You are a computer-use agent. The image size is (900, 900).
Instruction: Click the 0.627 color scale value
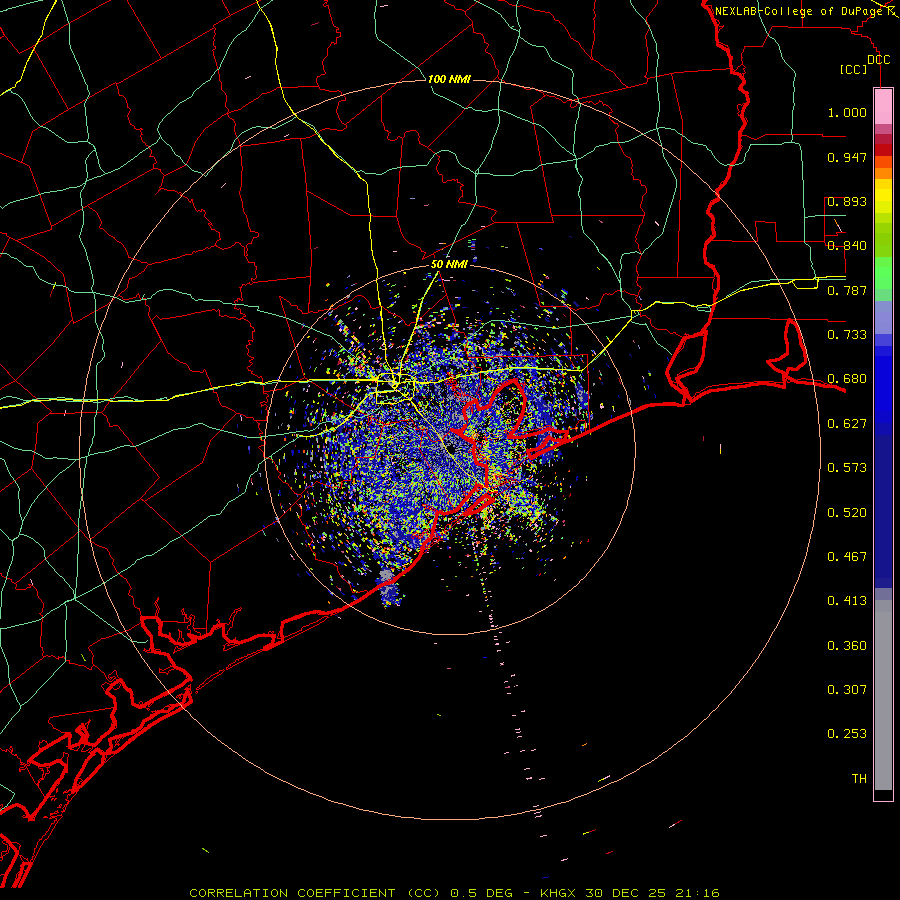click(847, 424)
